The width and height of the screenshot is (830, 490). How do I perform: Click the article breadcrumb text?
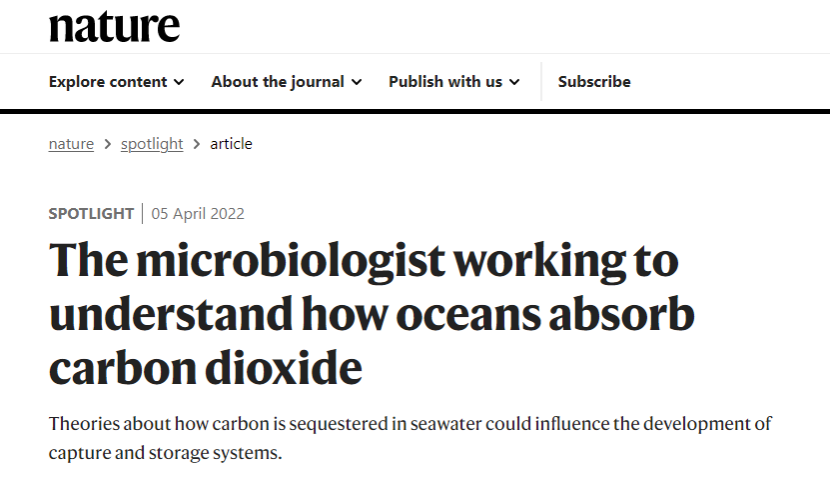tap(231, 144)
